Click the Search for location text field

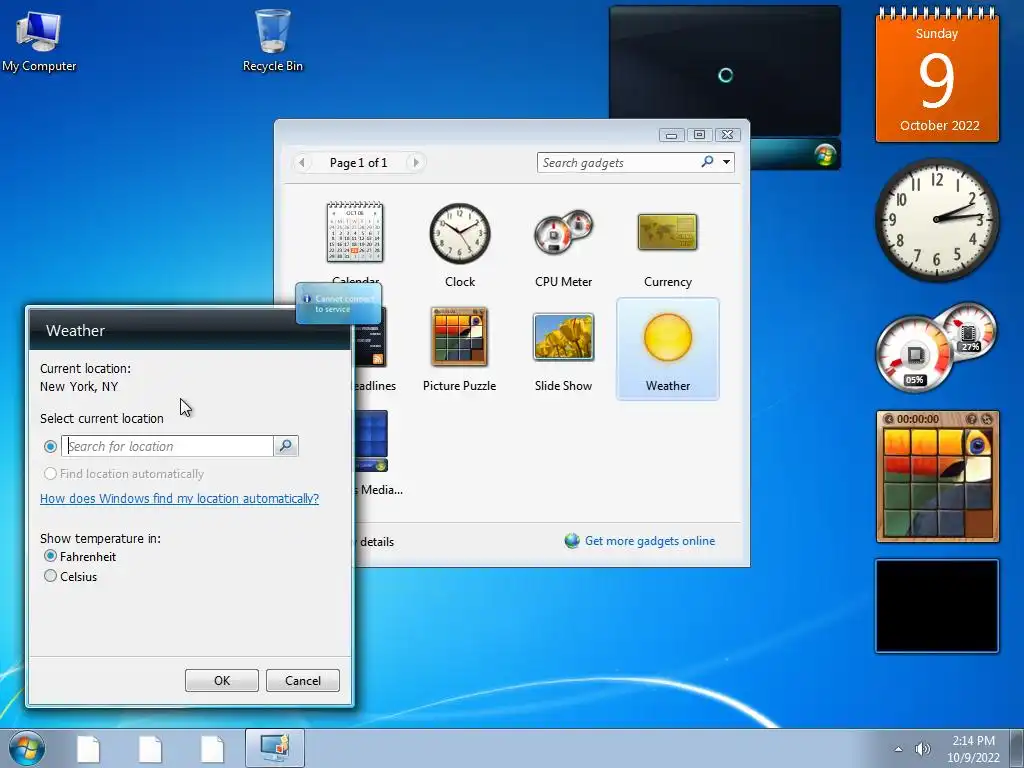(168, 446)
